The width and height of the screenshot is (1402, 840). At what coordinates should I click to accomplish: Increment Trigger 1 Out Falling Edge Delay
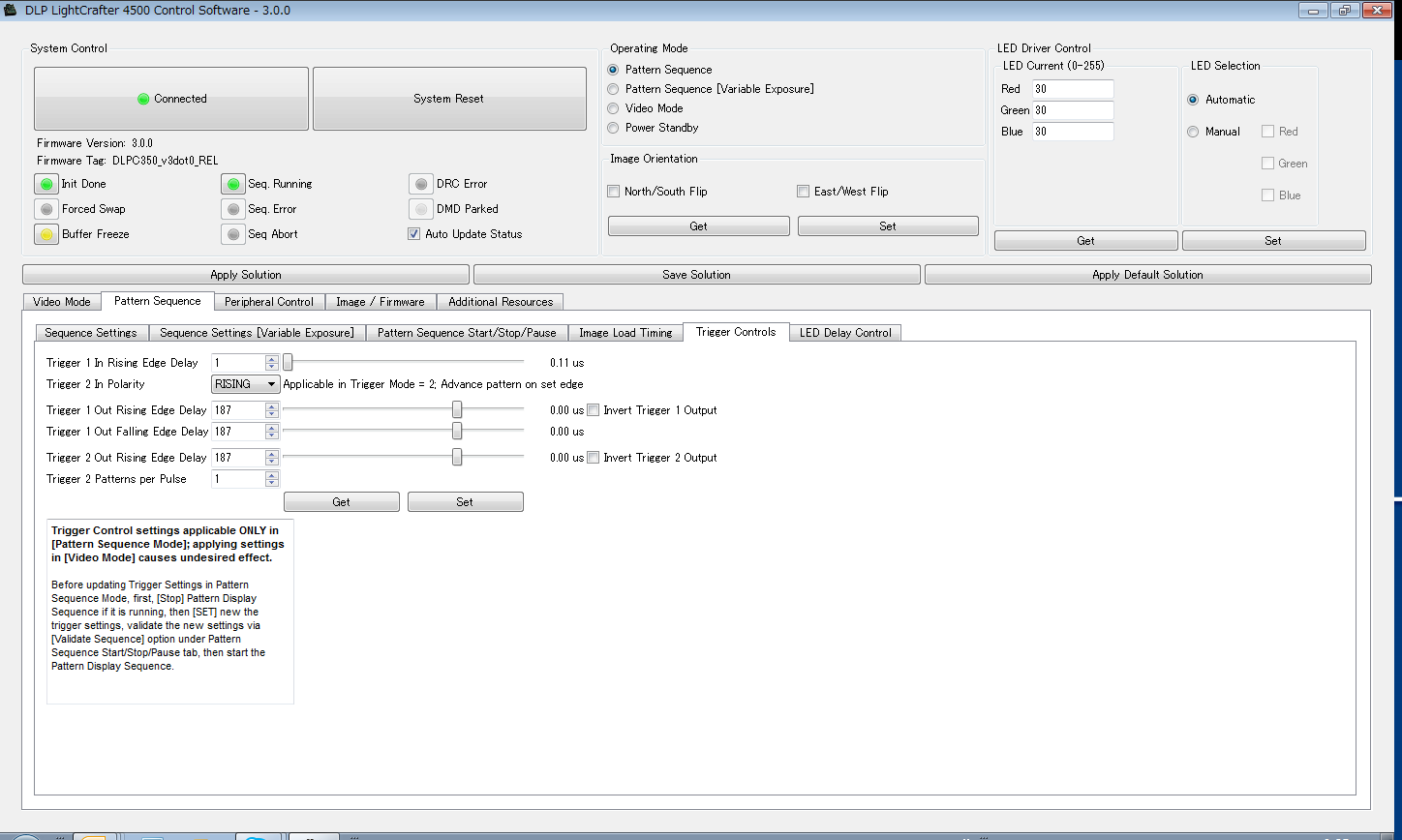(x=272, y=428)
